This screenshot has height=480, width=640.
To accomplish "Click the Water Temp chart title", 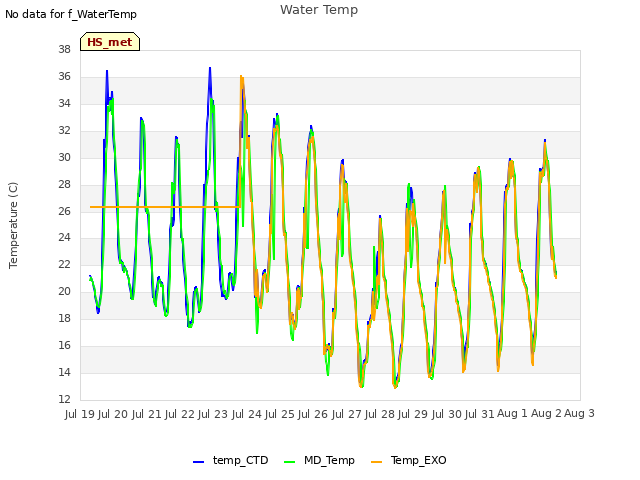I will coord(319,10).
